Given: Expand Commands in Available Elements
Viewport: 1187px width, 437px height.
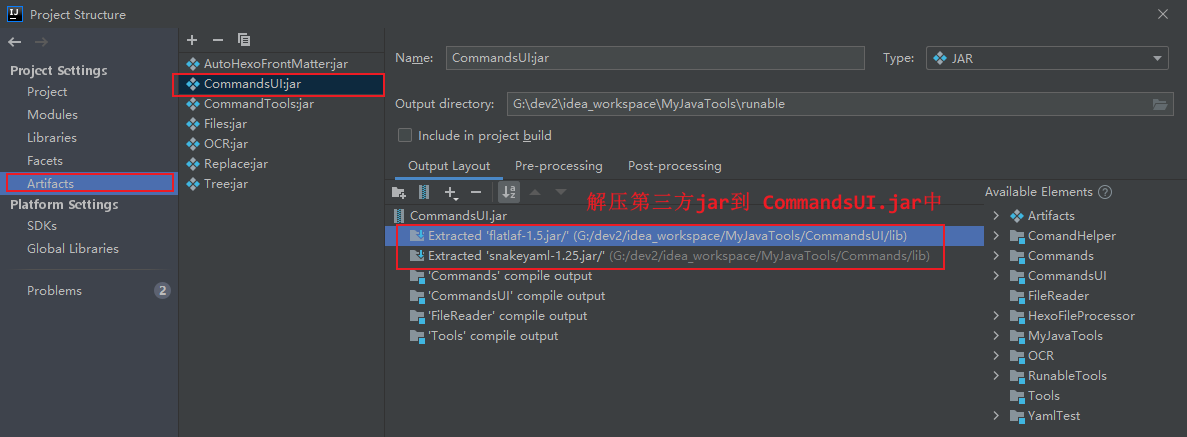Looking at the screenshot, I should (996, 255).
